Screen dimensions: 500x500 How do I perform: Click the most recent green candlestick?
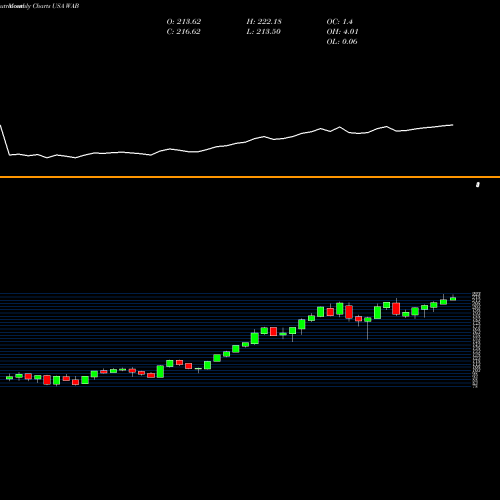point(453,299)
